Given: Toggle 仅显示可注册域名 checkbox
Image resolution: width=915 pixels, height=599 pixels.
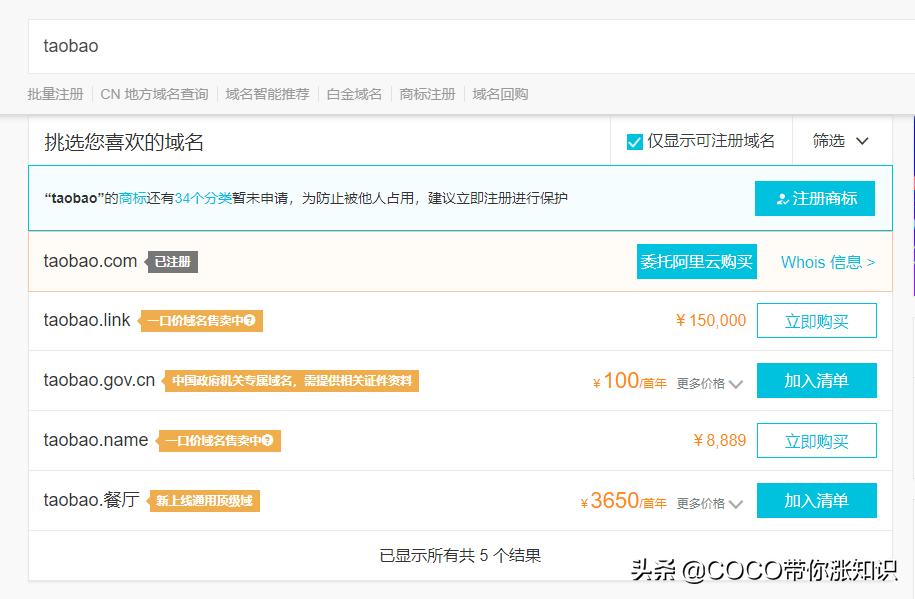Looking at the screenshot, I should 634,142.
